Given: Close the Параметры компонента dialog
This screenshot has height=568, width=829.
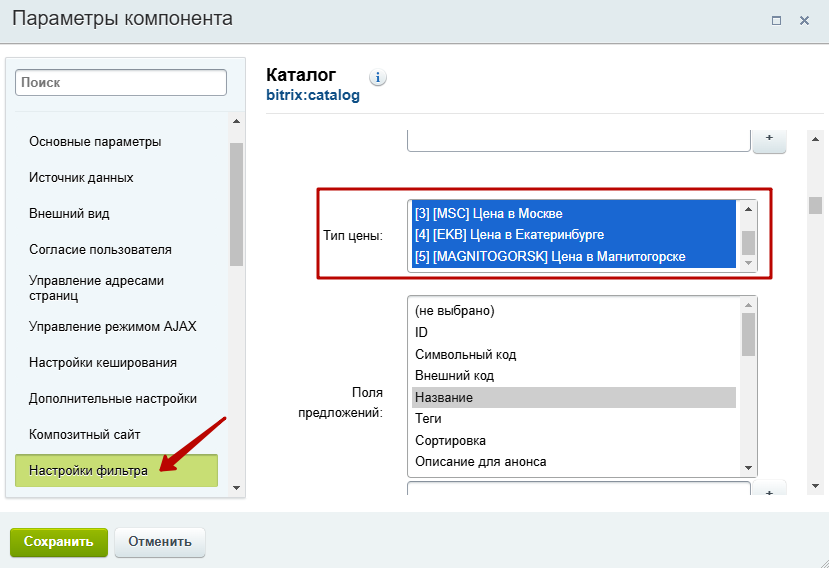Looking at the screenshot, I should click(x=804, y=21).
